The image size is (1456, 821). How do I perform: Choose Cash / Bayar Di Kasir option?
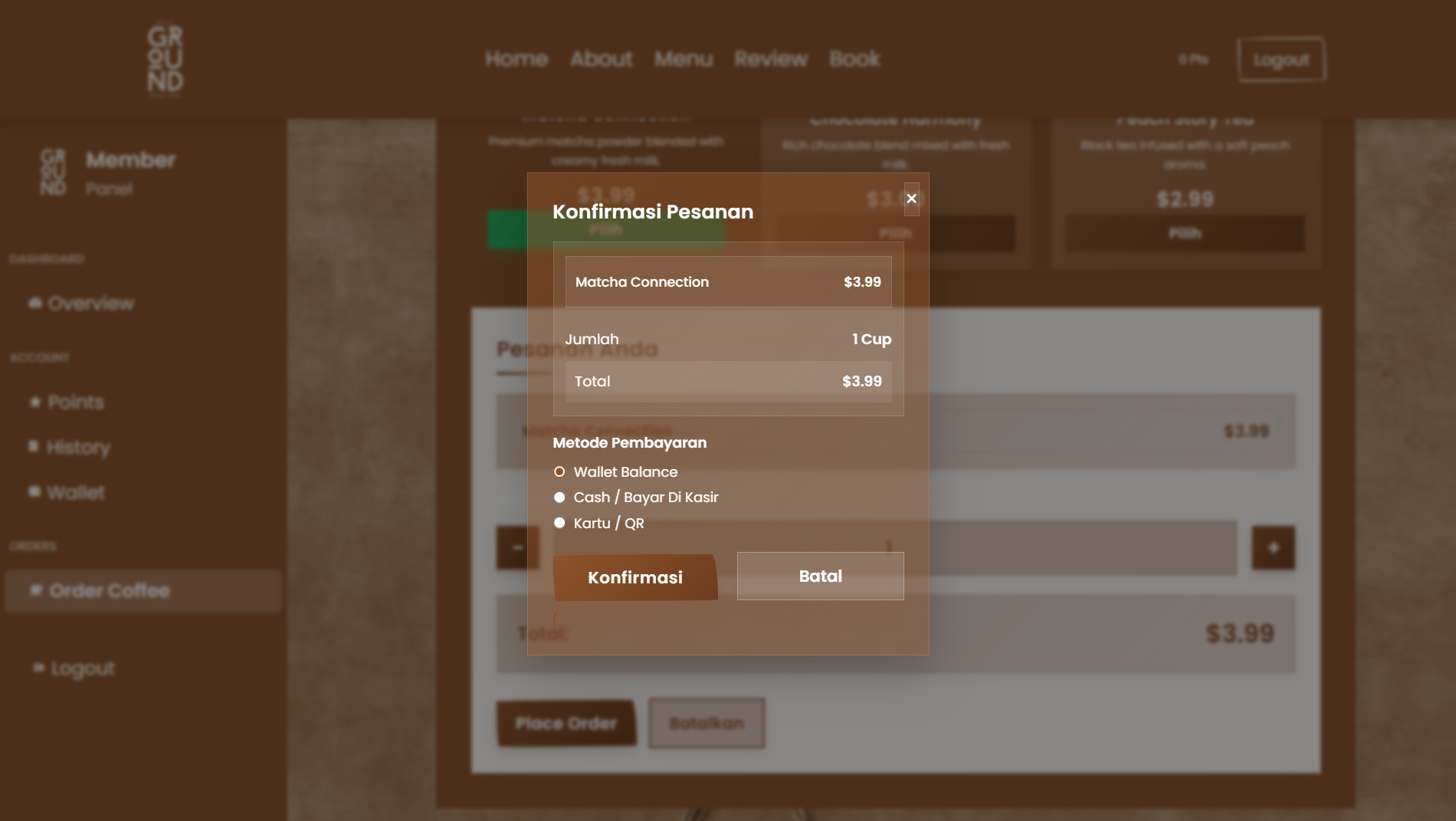tap(559, 498)
